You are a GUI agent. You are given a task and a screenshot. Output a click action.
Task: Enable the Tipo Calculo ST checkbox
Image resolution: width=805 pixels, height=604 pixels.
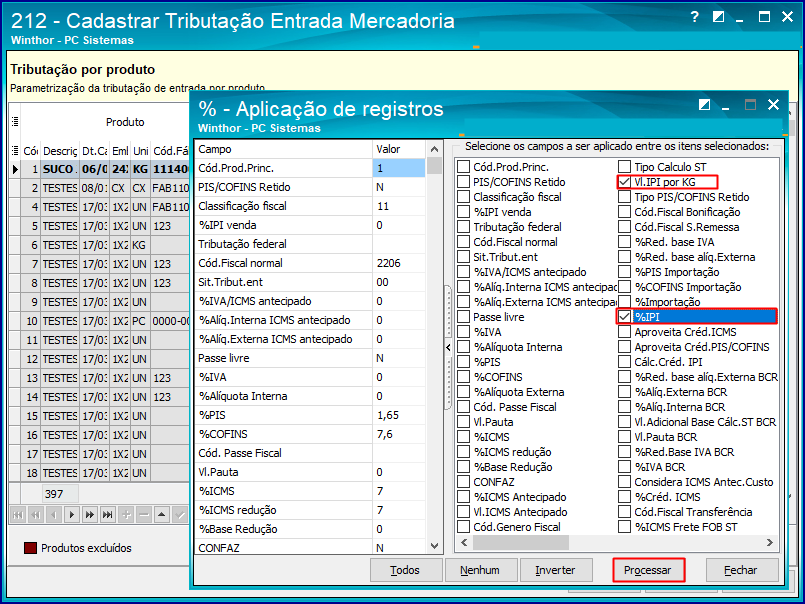tap(624, 167)
